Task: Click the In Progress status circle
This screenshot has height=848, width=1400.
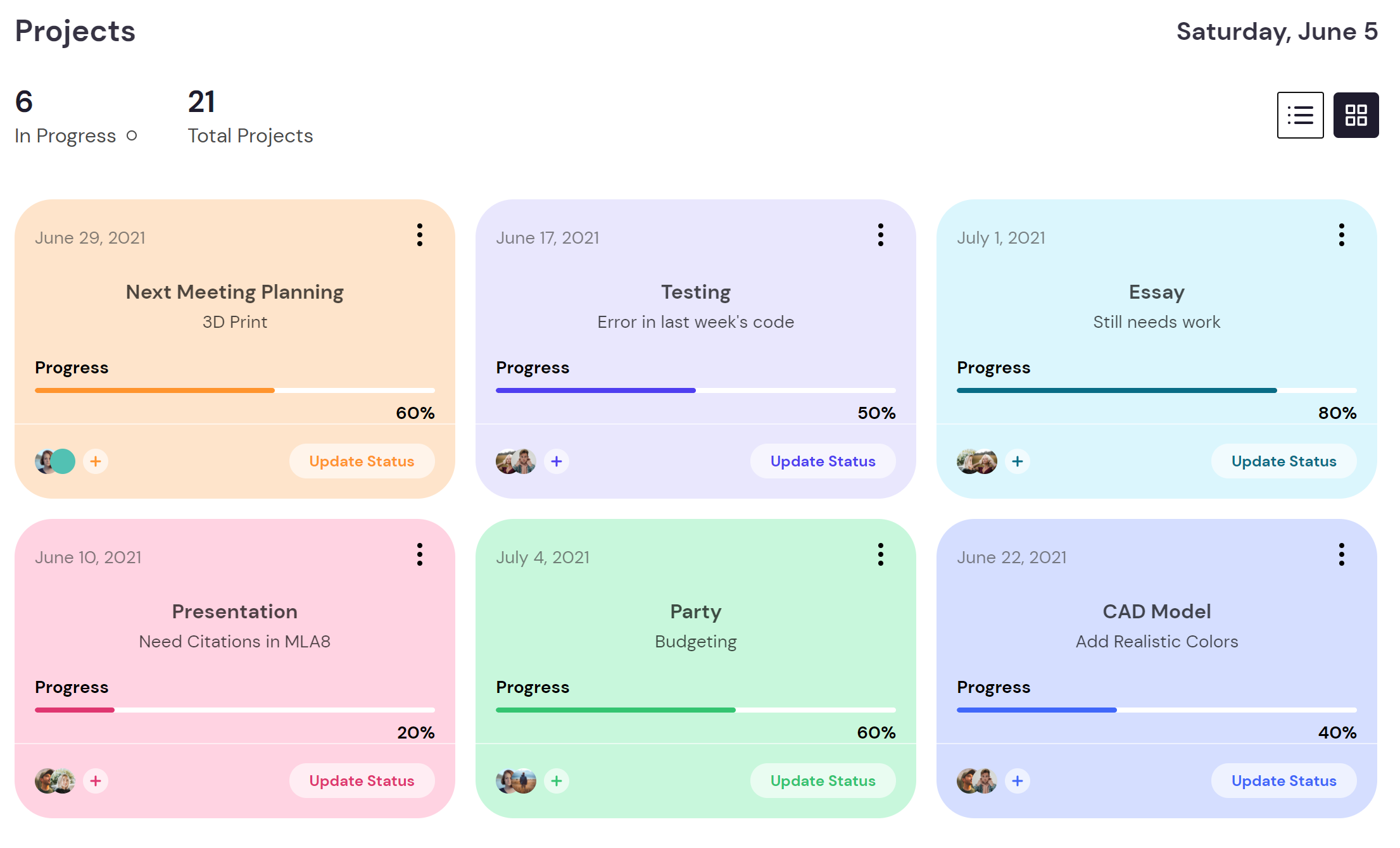Action: pyautogui.click(x=132, y=135)
